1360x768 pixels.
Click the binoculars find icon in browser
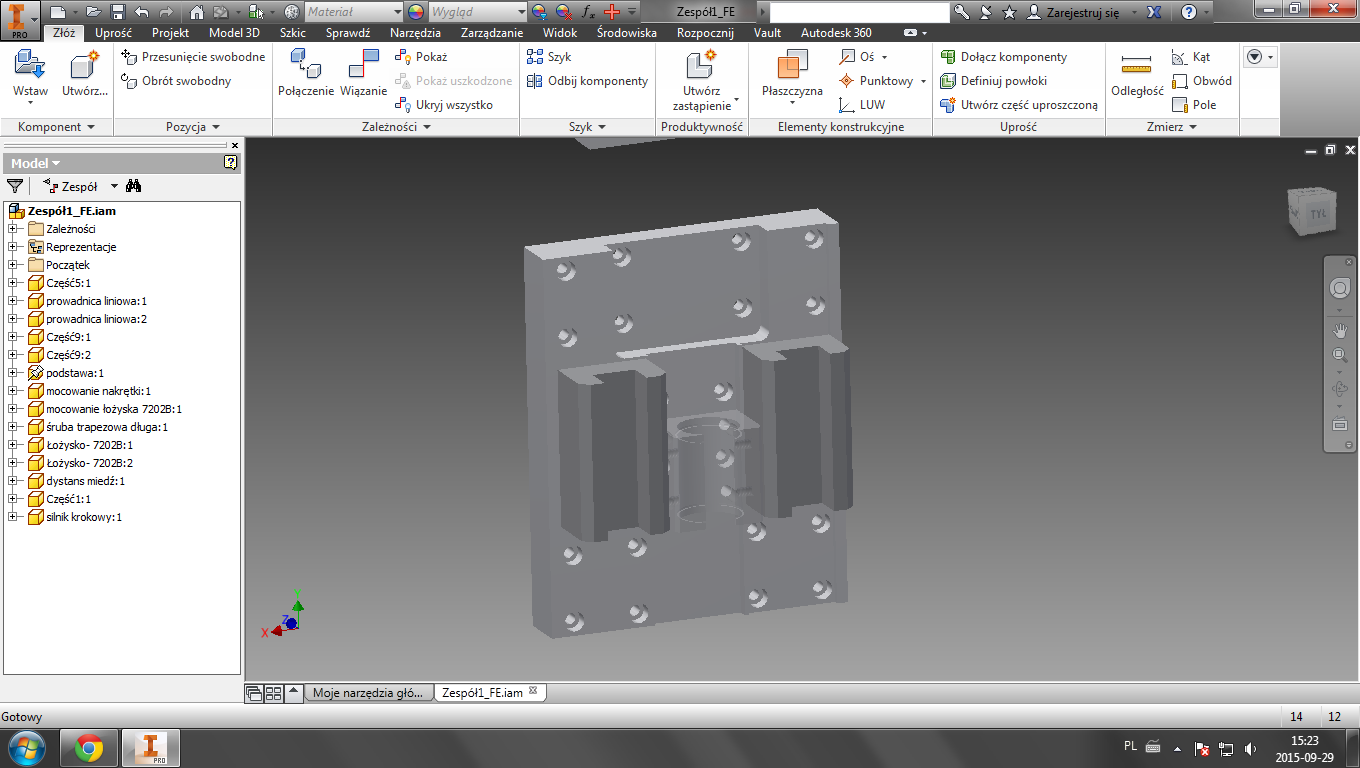tap(134, 186)
